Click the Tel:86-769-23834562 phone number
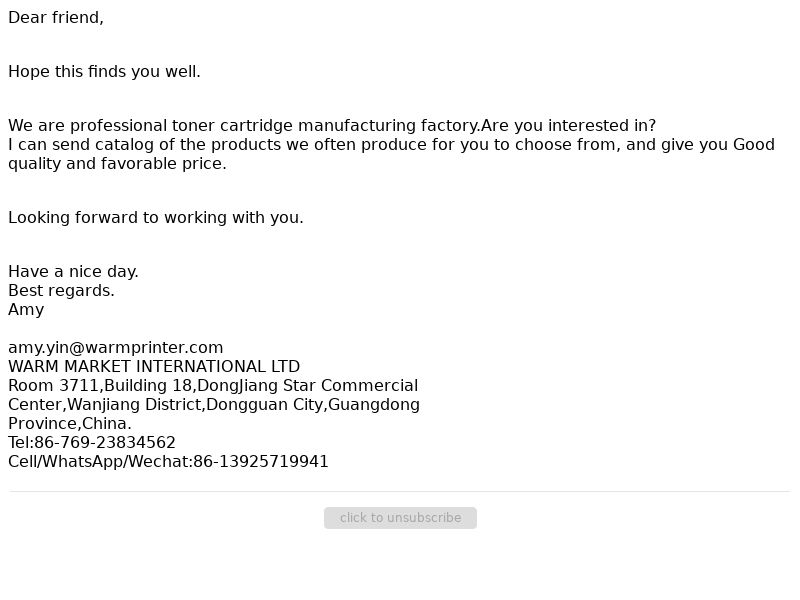800x600 pixels. 92,443
